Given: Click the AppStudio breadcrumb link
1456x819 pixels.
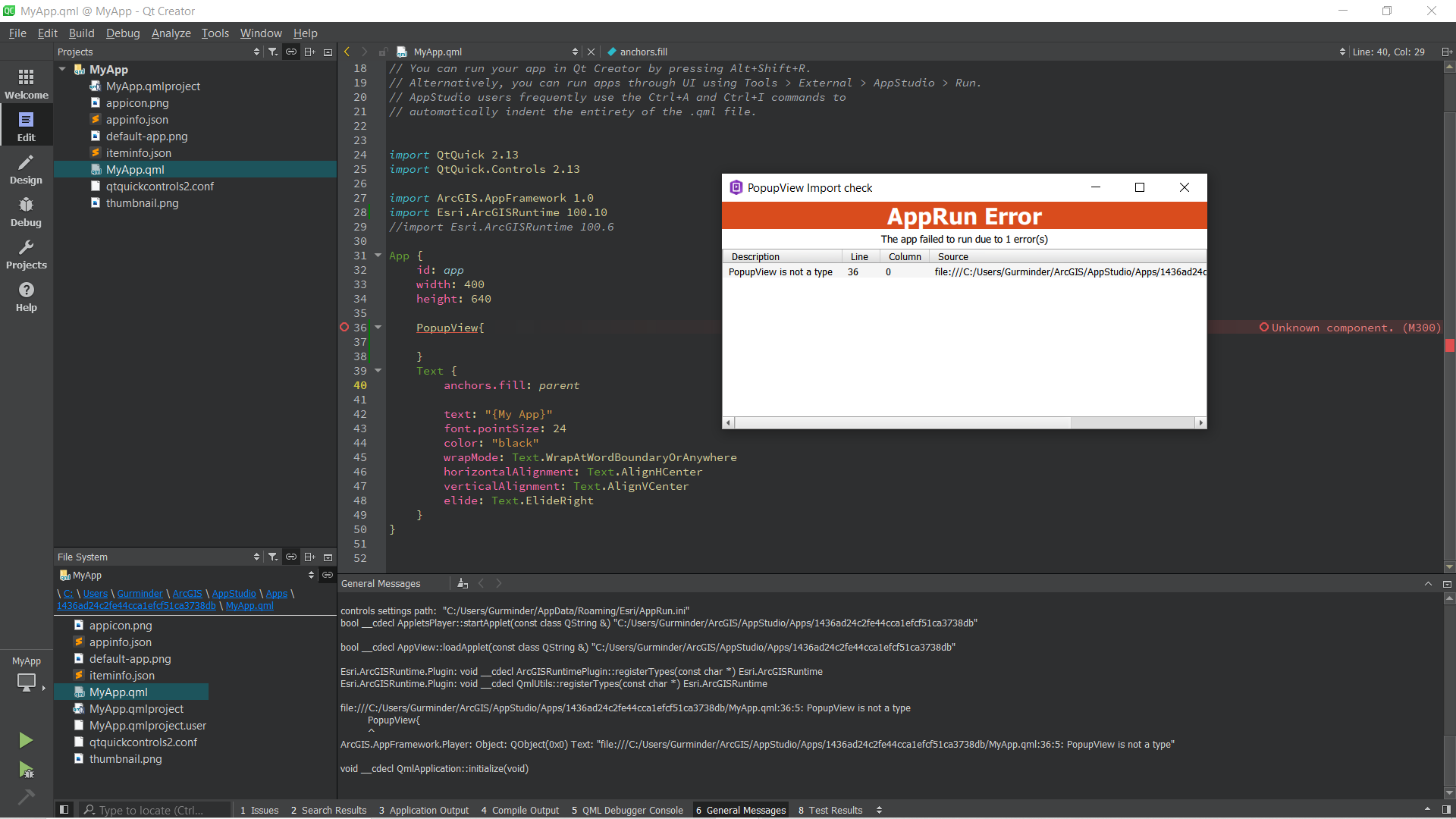Looking at the screenshot, I should click(234, 594).
